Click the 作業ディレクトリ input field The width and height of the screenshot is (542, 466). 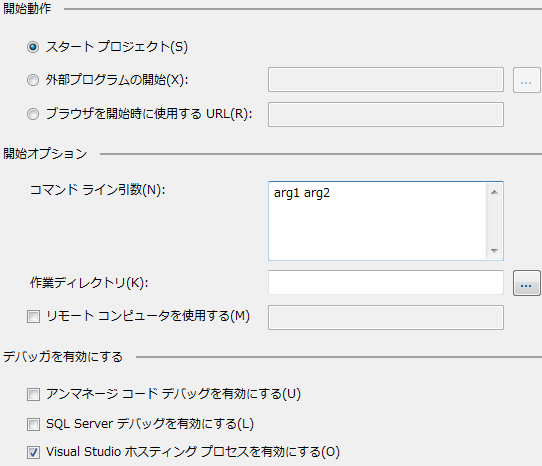pos(386,283)
